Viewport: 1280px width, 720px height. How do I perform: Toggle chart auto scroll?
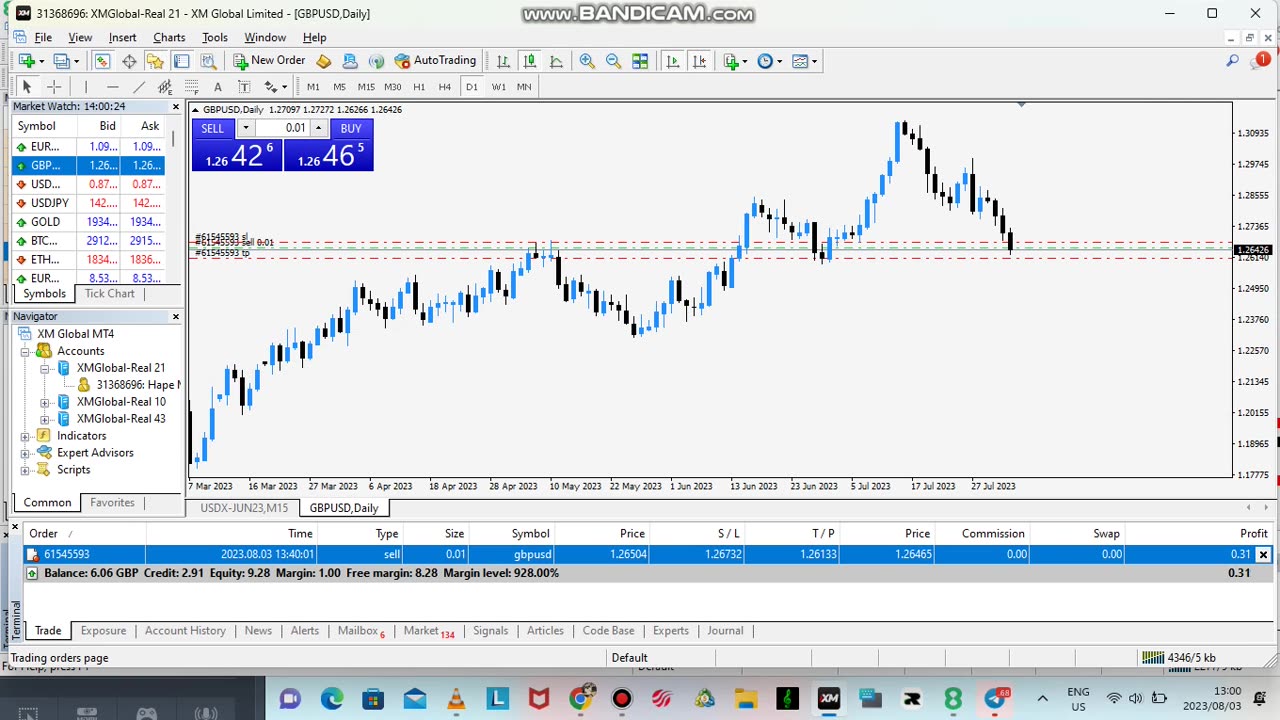(x=672, y=61)
